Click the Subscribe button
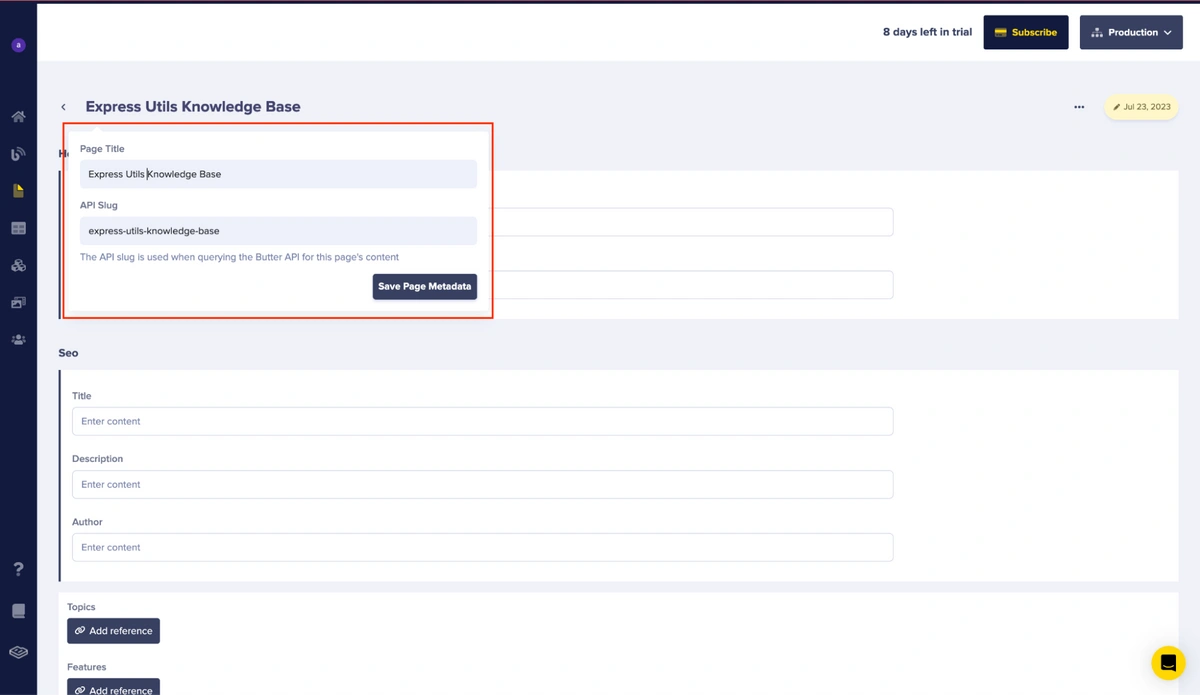The height and width of the screenshot is (695, 1200). [1025, 32]
